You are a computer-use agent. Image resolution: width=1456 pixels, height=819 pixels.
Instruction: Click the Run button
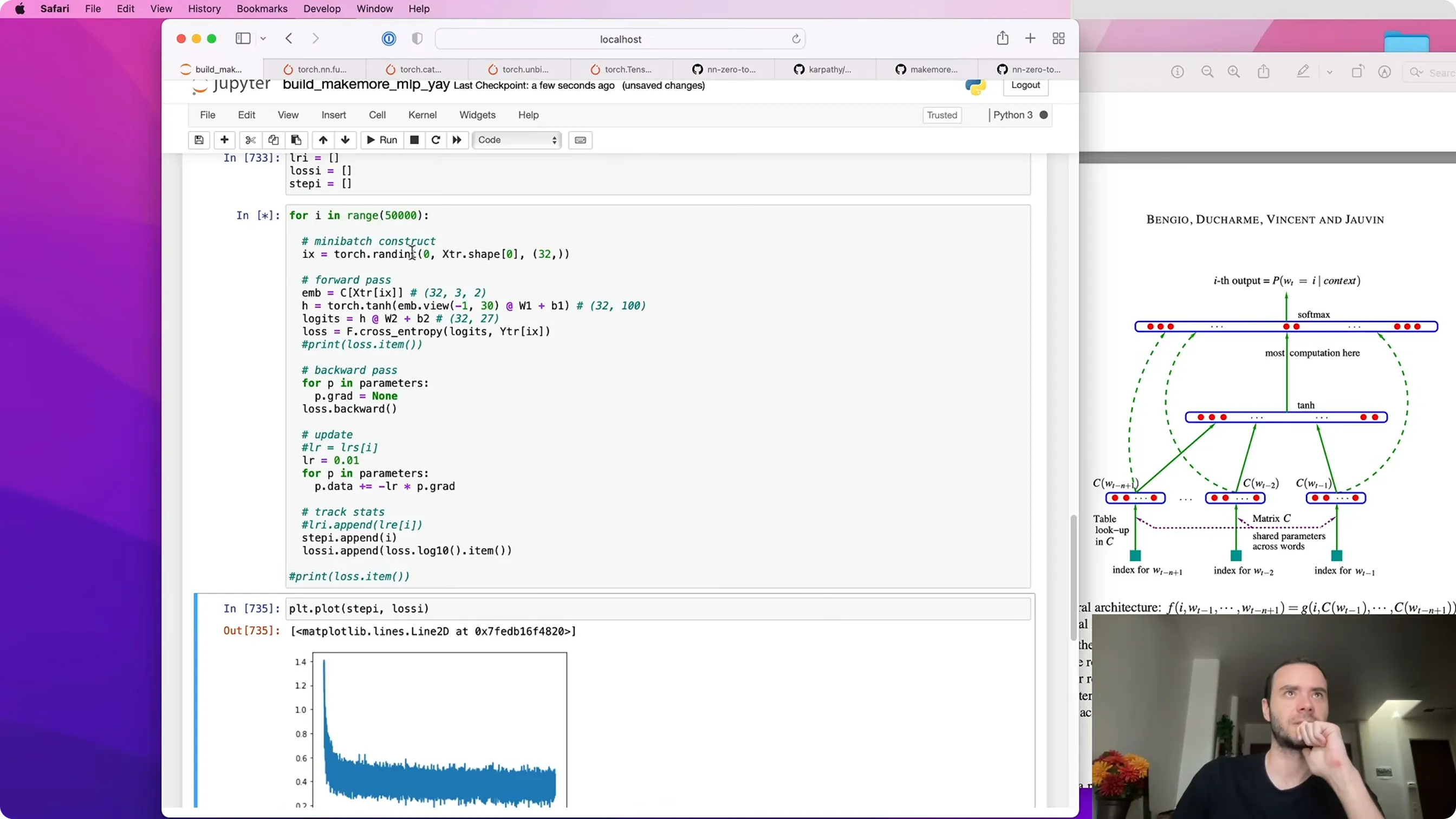click(x=382, y=140)
